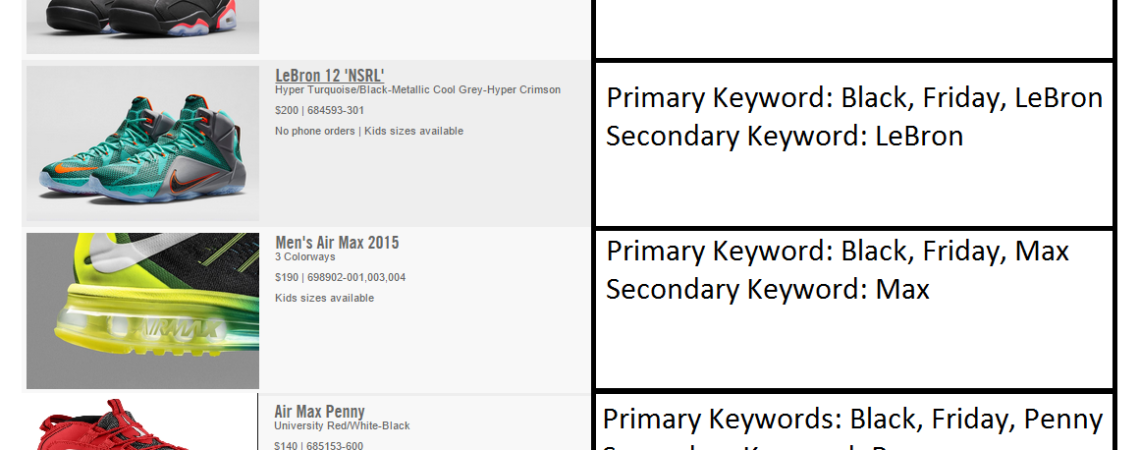Open the red Air Max Penny thumbnail

pyautogui.click(x=142, y=425)
